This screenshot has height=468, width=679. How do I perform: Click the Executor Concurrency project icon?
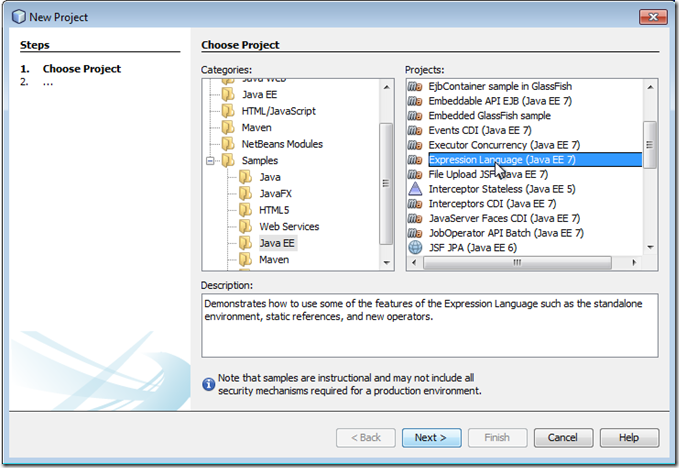coord(415,145)
